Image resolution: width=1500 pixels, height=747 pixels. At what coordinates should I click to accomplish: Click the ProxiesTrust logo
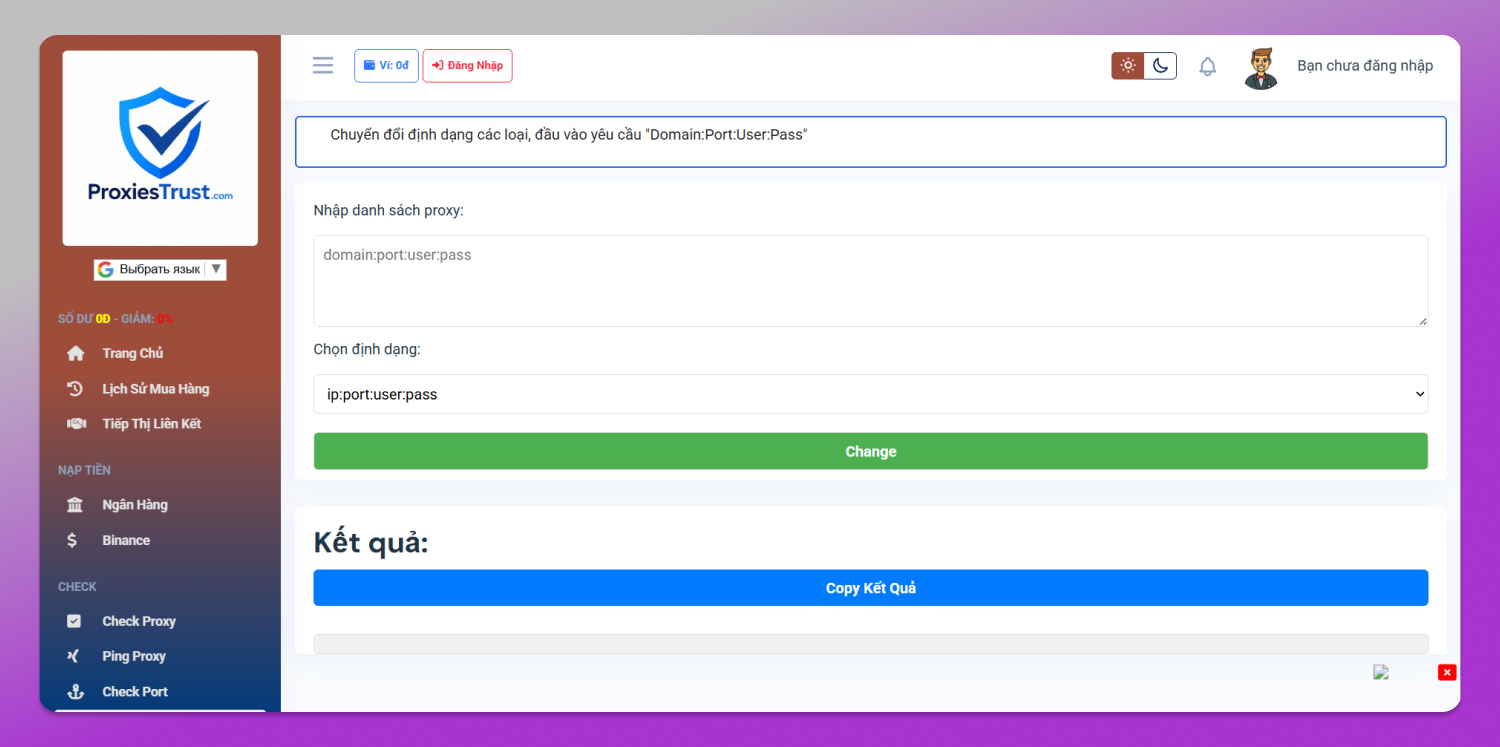pyautogui.click(x=160, y=148)
